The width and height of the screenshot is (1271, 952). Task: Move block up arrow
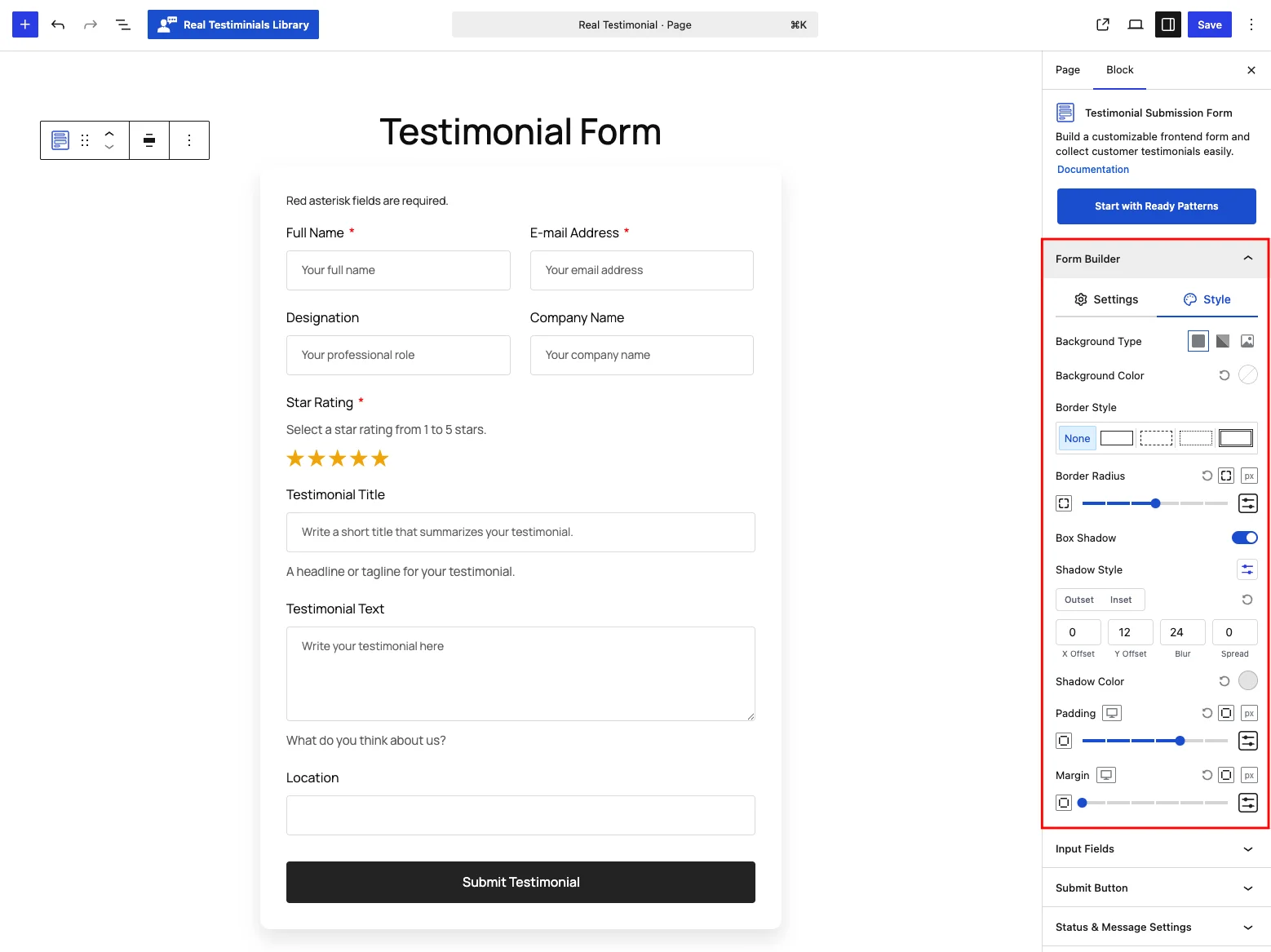pyautogui.click(x=109, y=133)
